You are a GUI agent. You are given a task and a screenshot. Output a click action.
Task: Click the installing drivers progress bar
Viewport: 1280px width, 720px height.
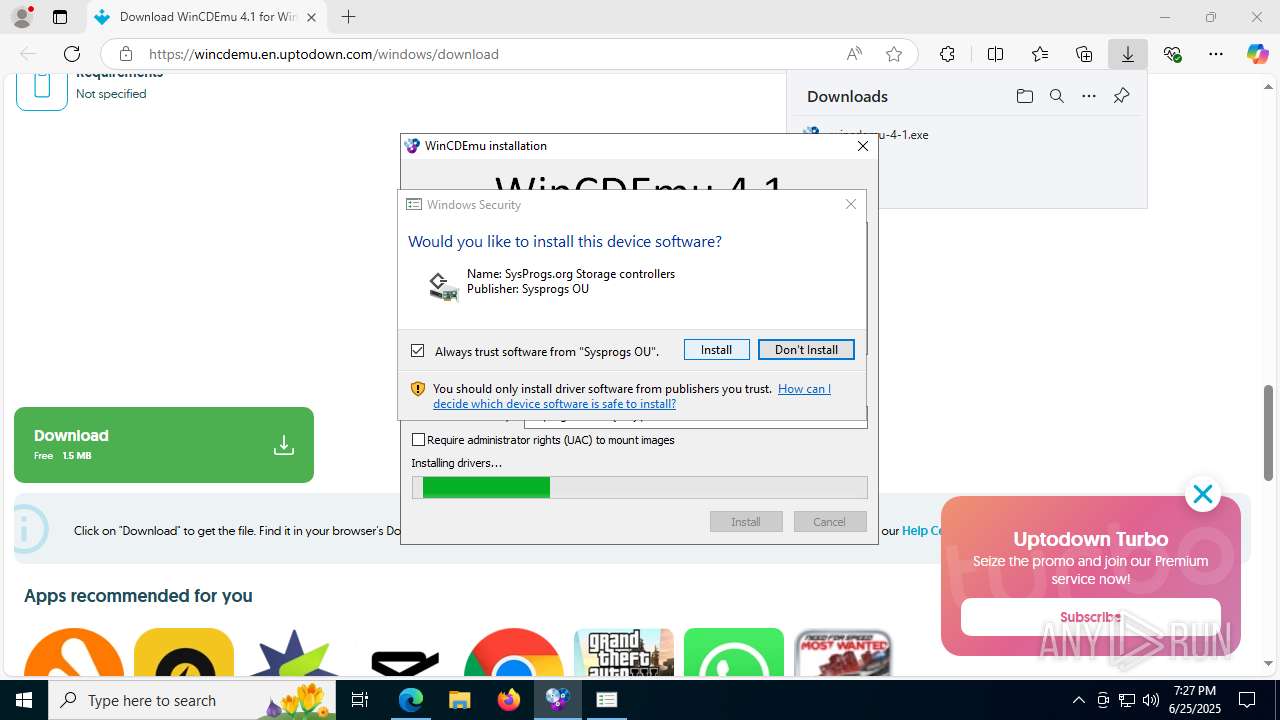[640, 487]
